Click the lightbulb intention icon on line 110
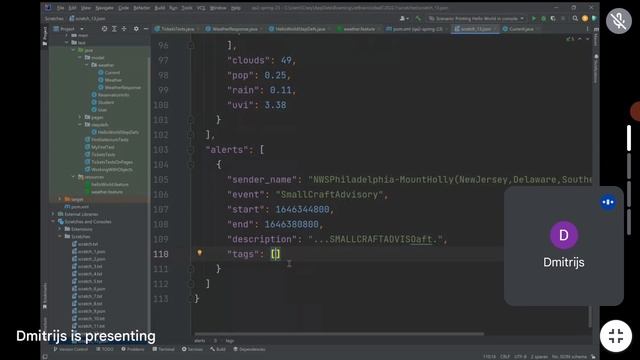This screenshot has height=360, width=640. tap(200, 253)
